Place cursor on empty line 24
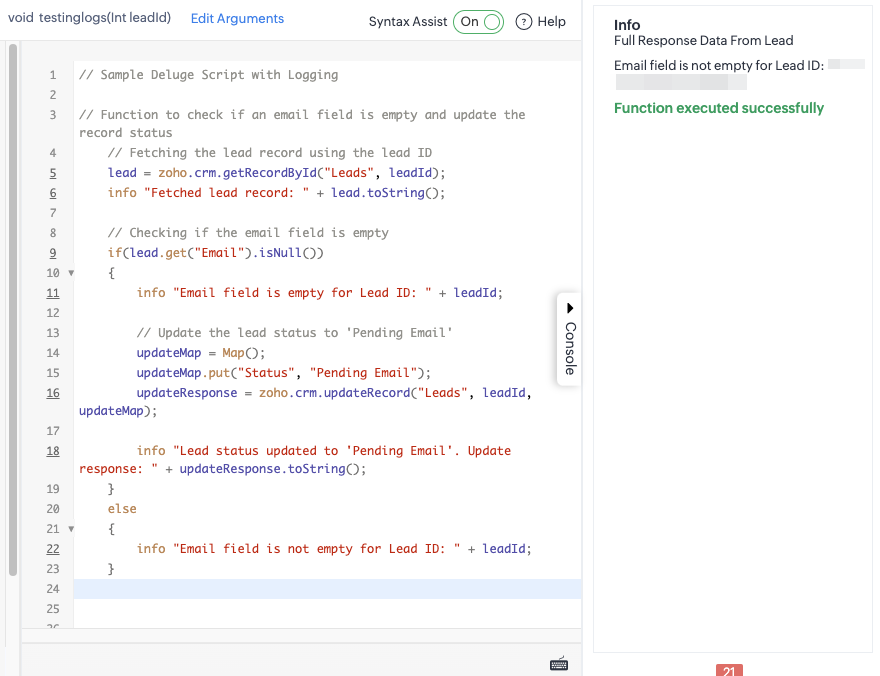Image resolution: width=880 pixels, height=676 pixels. click(x=327, y=589)
